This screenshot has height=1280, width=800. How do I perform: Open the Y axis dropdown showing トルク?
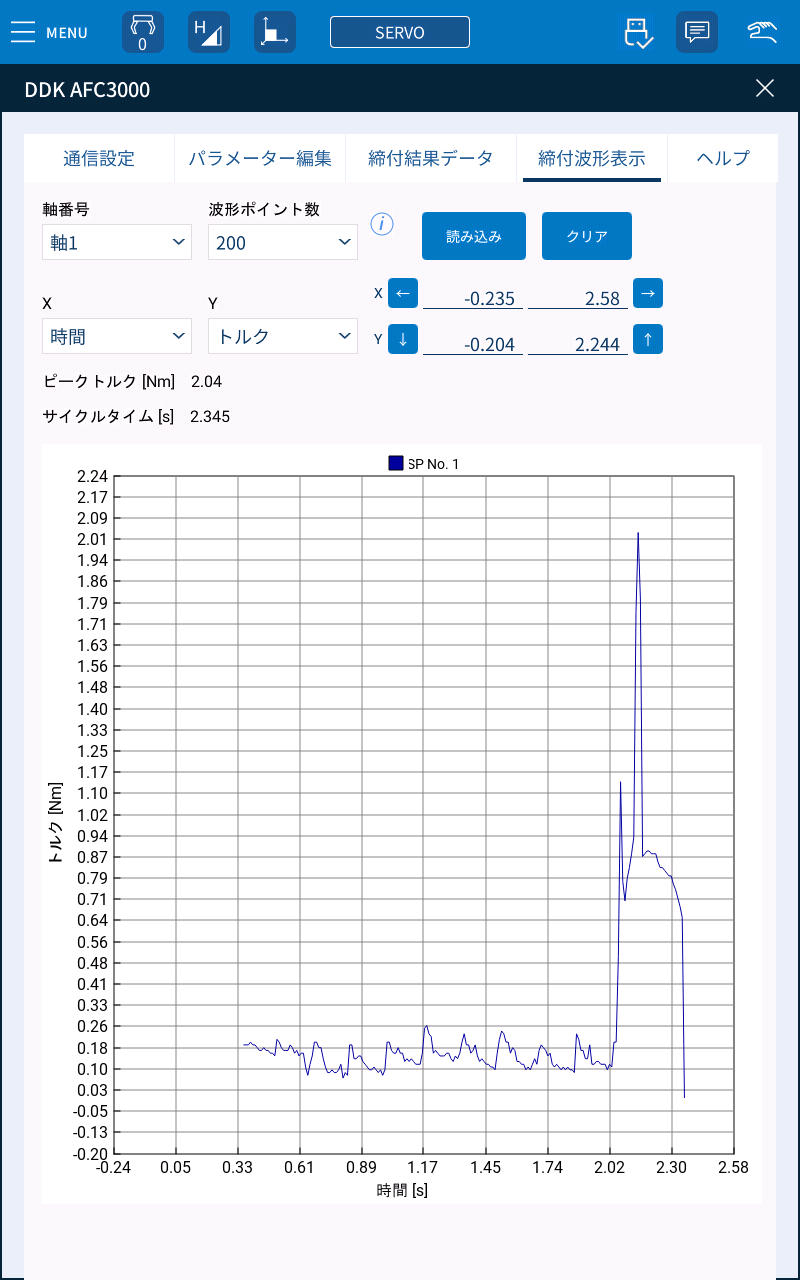282,336
